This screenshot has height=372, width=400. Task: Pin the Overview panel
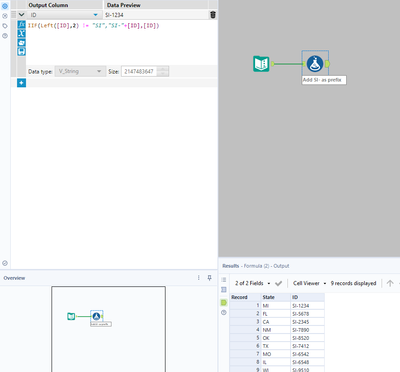coord(209,278)
